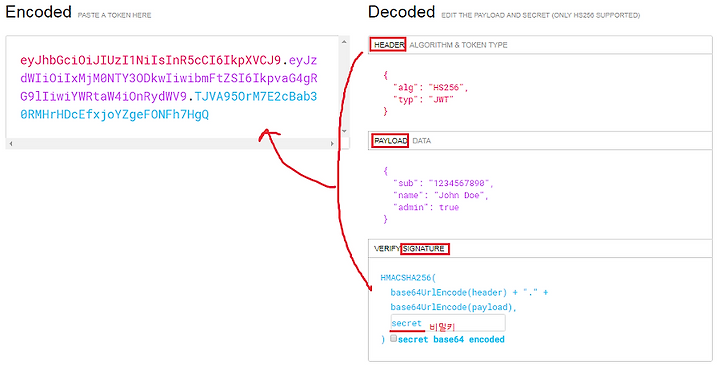Click the HEADER section label
The height and width of the screenshot is (365, 720).
388,45
